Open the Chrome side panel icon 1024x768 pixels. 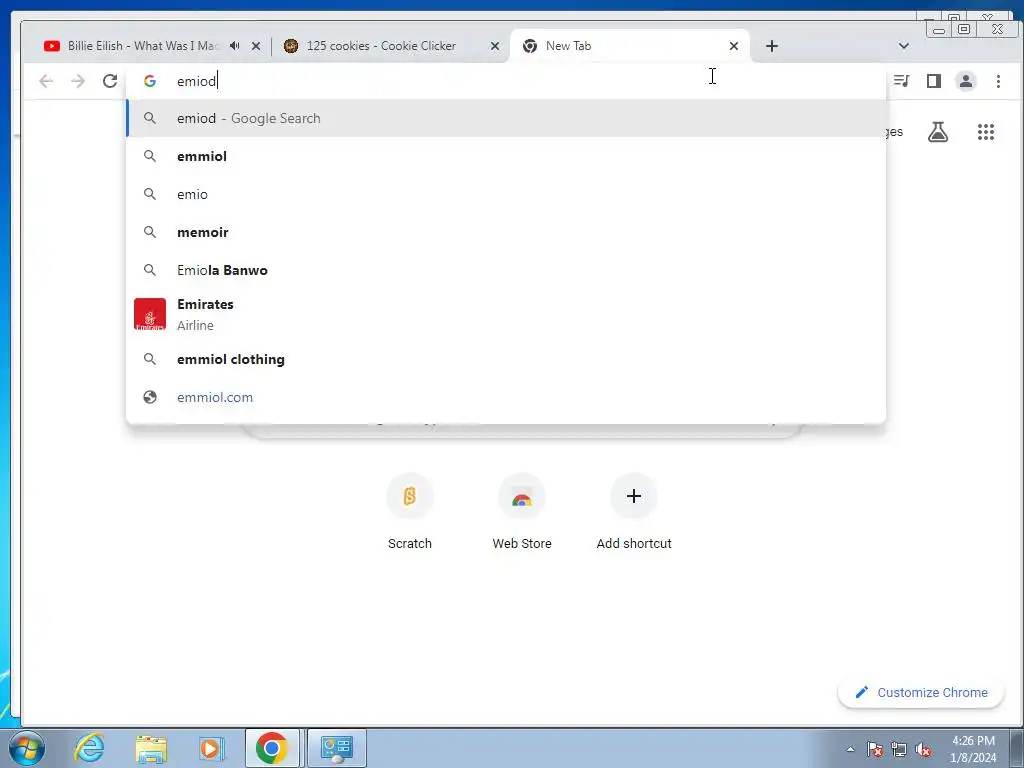point(934,81)
